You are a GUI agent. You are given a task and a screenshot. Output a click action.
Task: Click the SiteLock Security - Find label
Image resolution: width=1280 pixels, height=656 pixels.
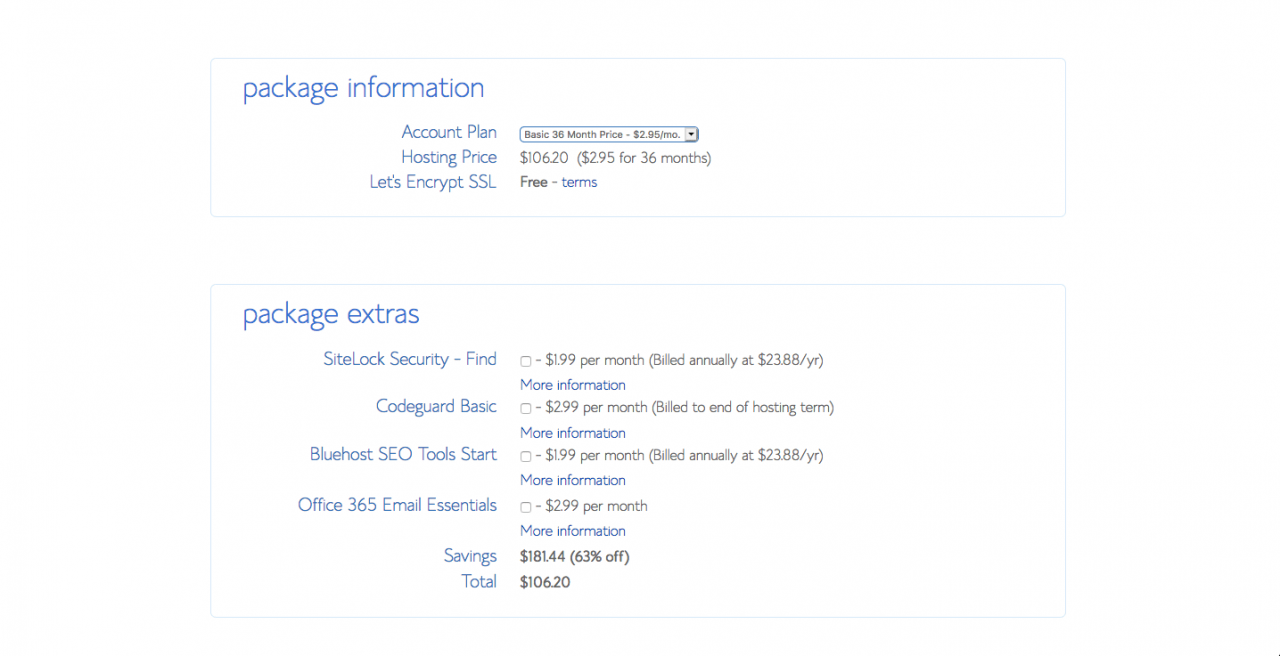[409, 359]
